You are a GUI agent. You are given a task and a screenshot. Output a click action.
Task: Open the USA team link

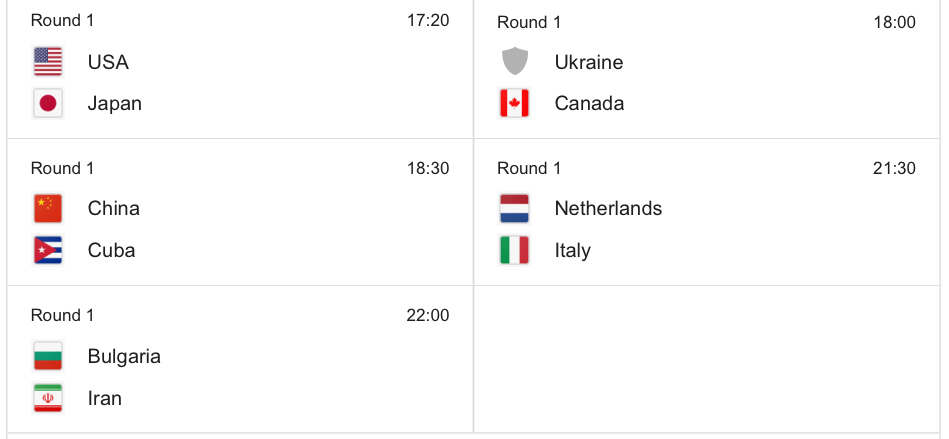108,62
